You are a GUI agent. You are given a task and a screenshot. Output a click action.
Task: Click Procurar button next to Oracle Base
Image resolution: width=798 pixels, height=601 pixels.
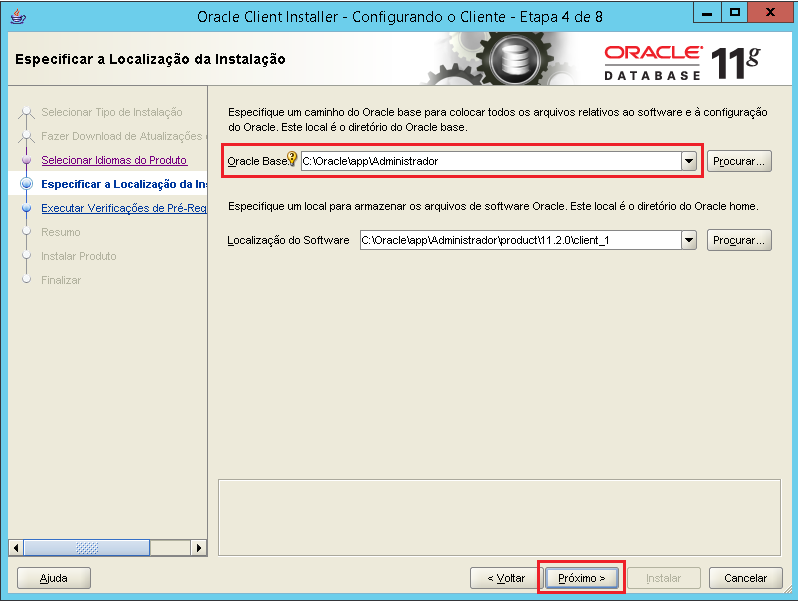click(739, 161)
